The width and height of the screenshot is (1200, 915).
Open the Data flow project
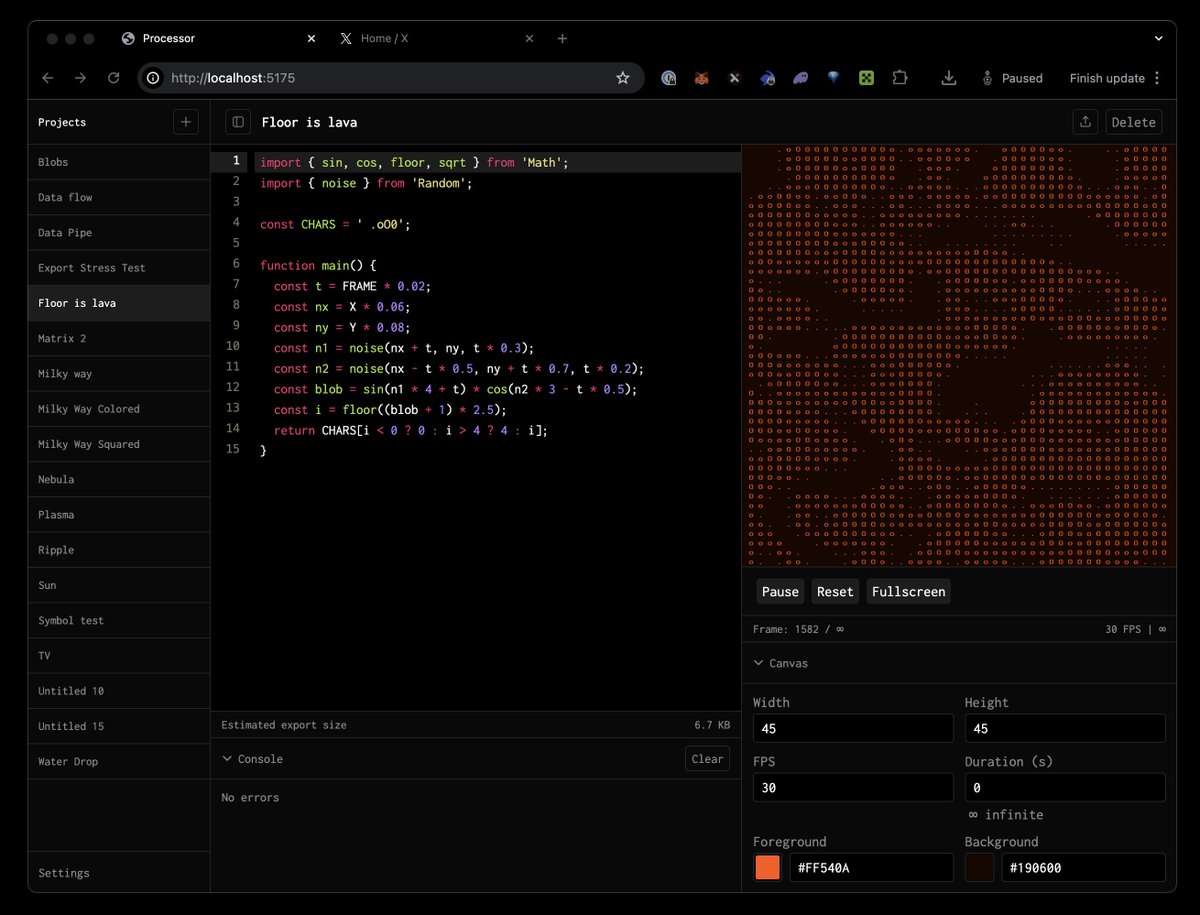(119, 197)
